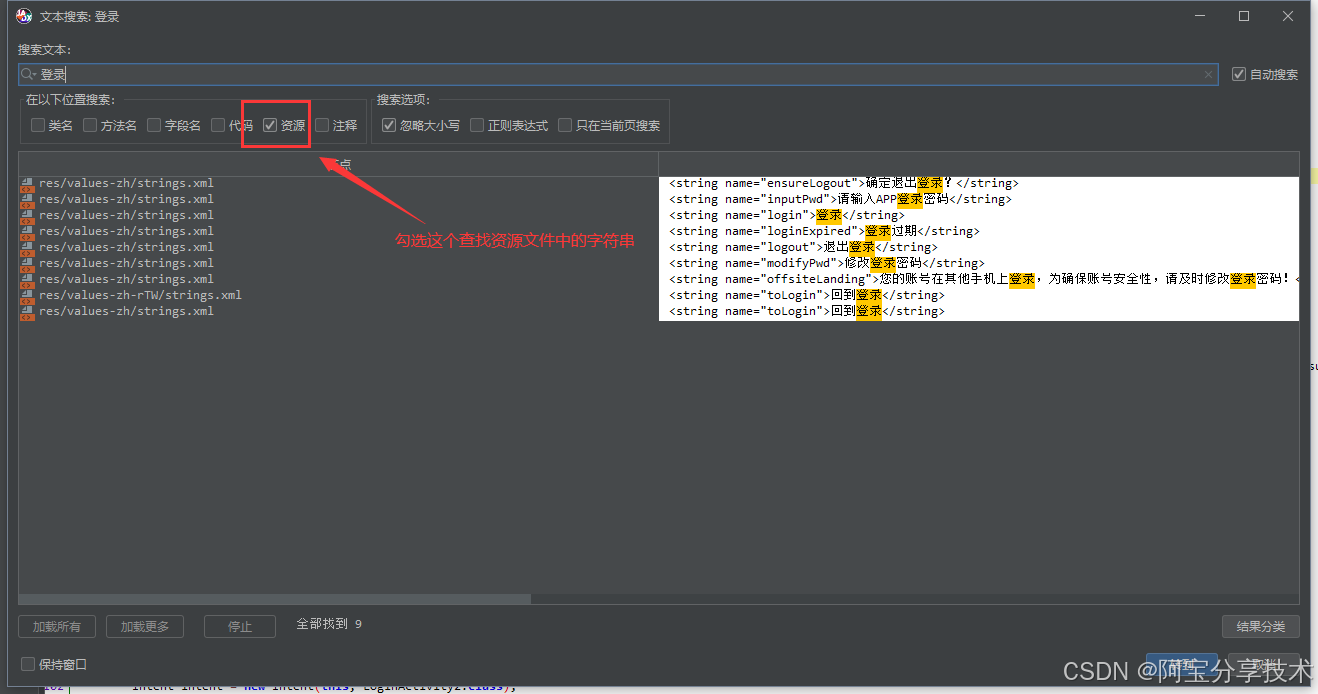1318x694 pixels.
Task: Tick the 保持窗口 checkbox
Action: click(x=28, y=664)
